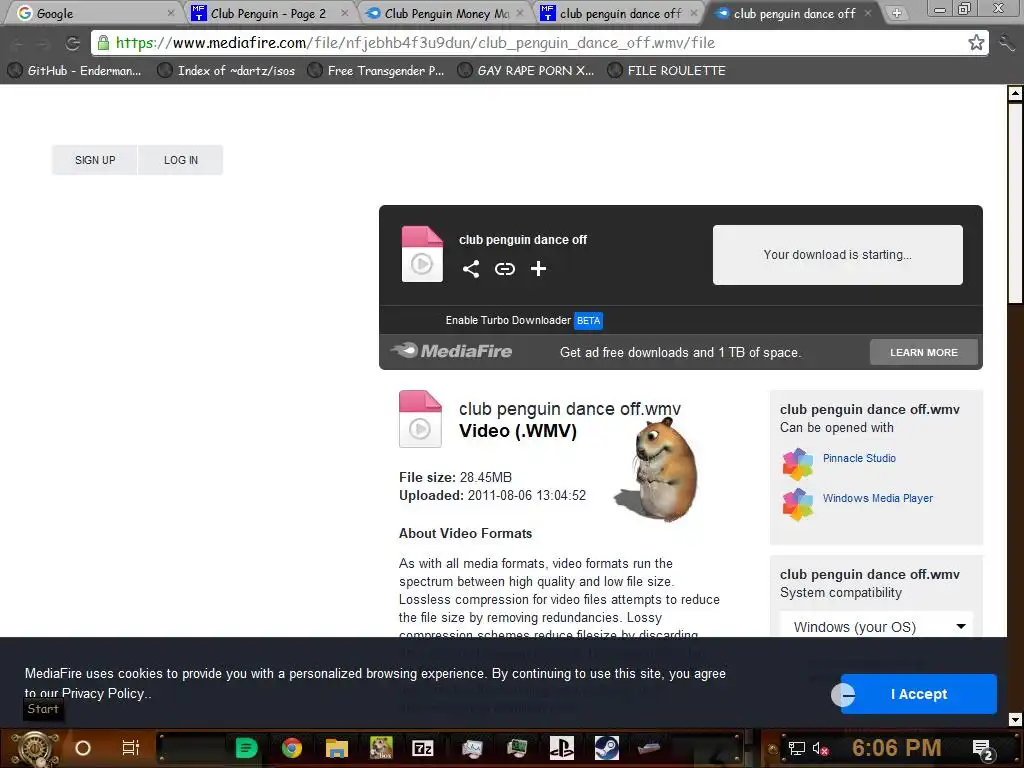
Task: Click the Pinnacle Studio pinwheel icon
Action: click(x=797, y=464)
